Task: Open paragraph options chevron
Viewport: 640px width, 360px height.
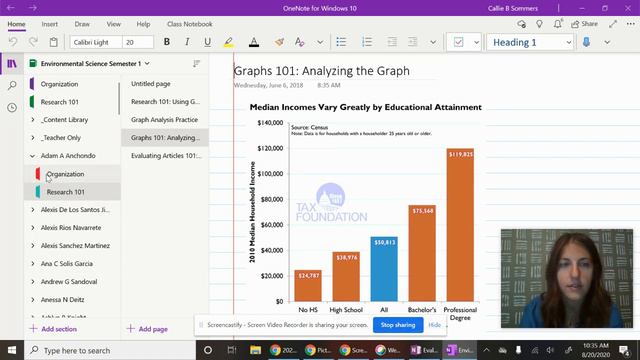Action: click(x=433, y=42)
